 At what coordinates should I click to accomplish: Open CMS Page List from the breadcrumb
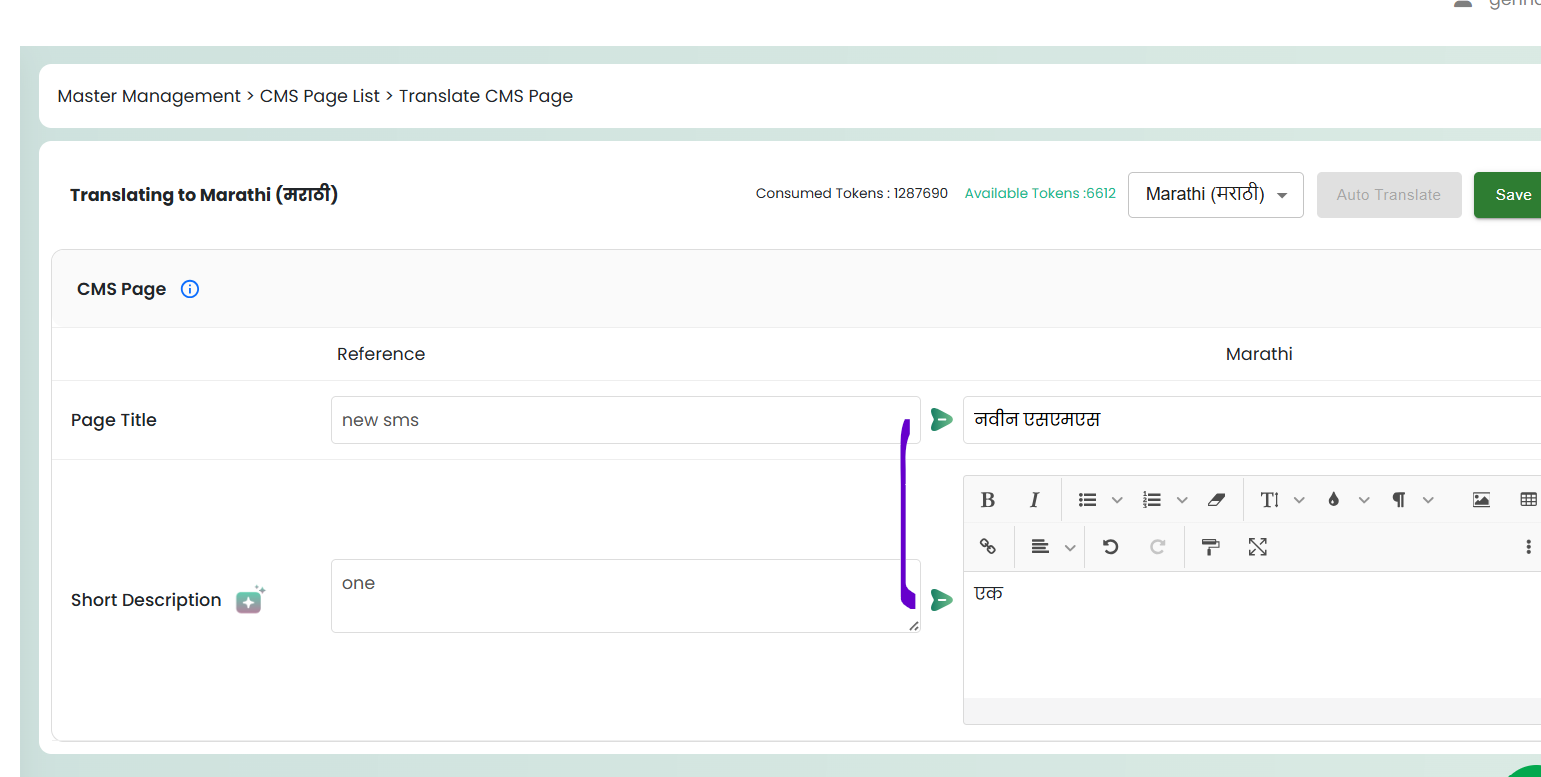[320, 96]
